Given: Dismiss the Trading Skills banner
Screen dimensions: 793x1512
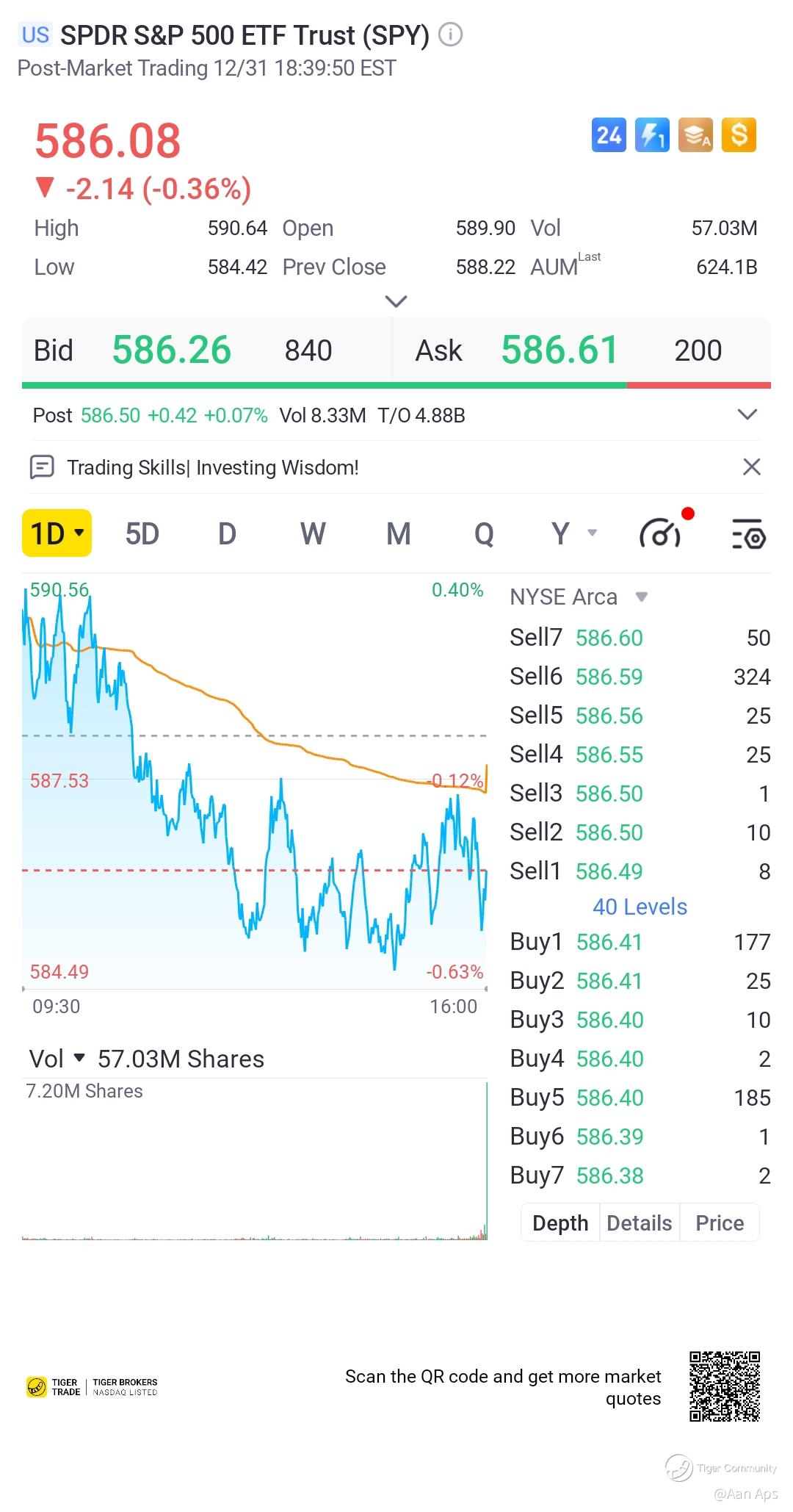Looking at the screenshot, I should click(751, 467).
